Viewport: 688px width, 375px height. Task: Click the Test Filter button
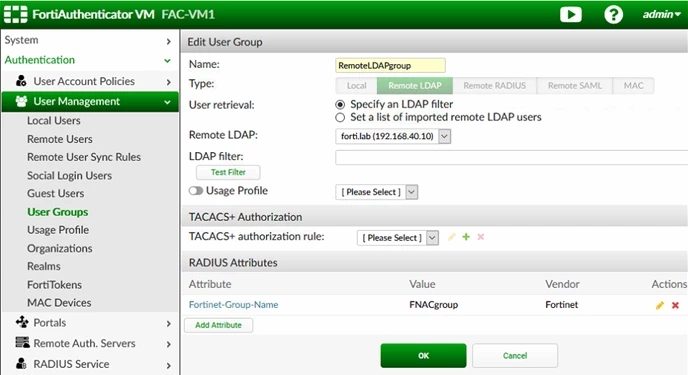point(228,172)
